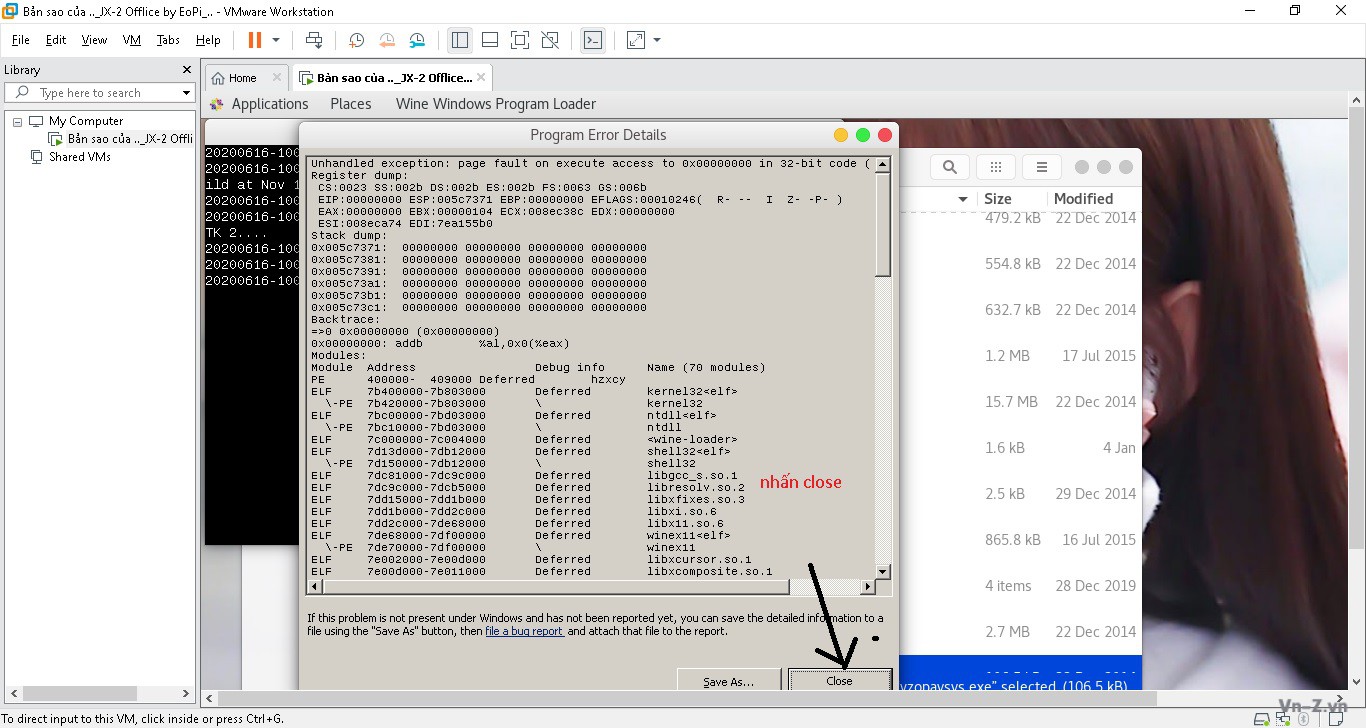Close the Bản sao của JX-2 Office tab
The width and height of the screenshot is (1366, 728).
pyautogui.click(x=481, y=77)
